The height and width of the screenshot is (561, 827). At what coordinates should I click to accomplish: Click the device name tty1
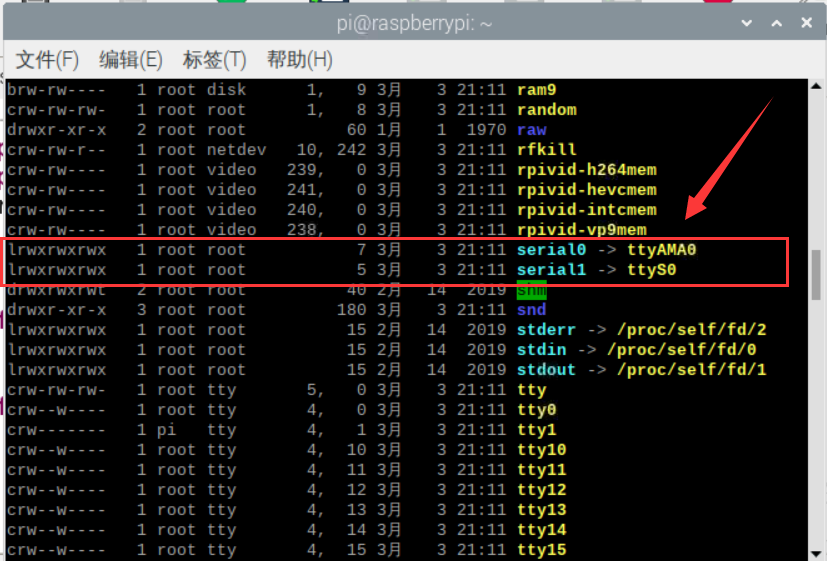(536, 430)
